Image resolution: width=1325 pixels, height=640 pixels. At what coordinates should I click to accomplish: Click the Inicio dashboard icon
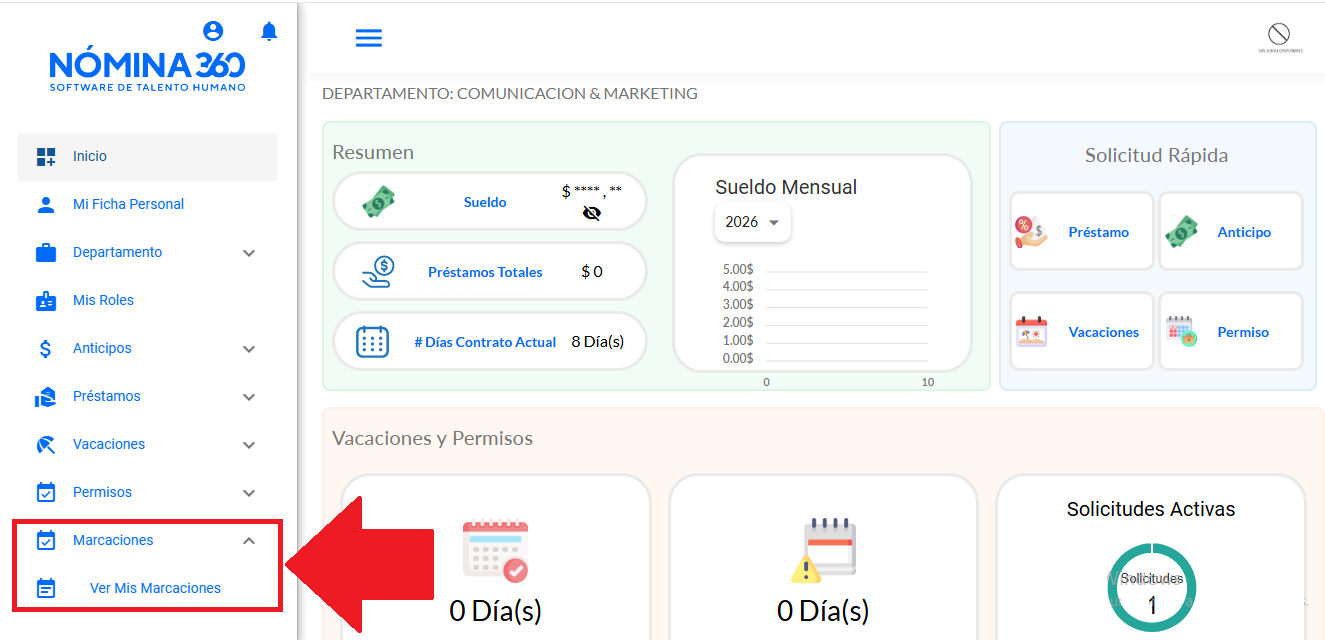pos(46,156)
